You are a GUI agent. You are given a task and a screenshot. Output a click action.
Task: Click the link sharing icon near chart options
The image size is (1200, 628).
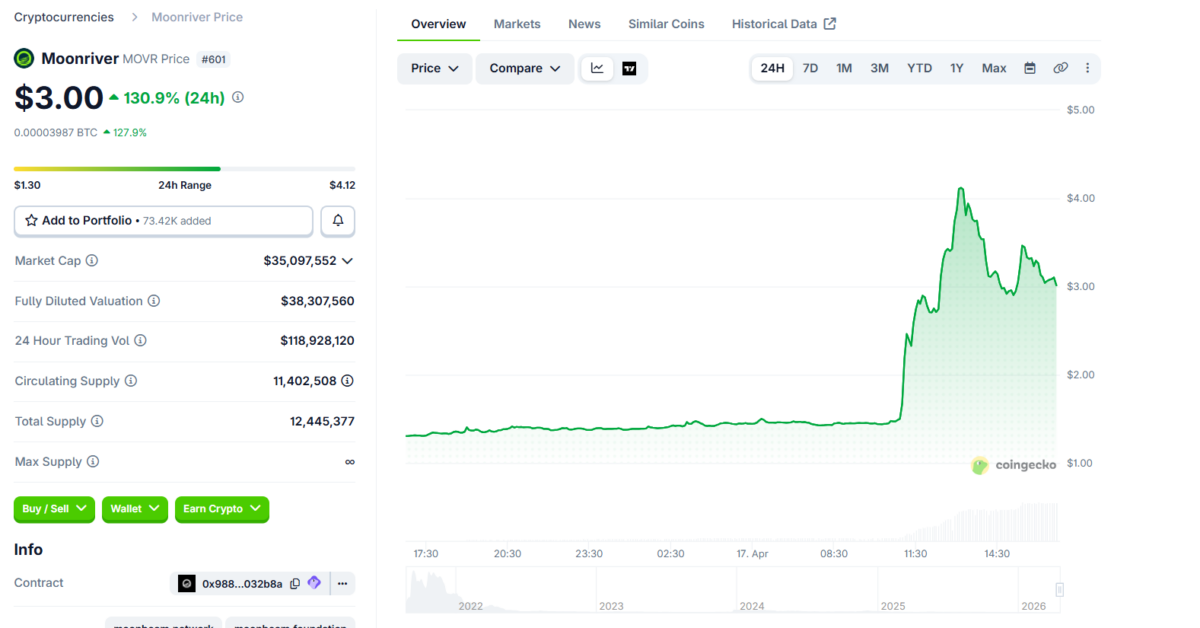click(x=1060, y=68)
